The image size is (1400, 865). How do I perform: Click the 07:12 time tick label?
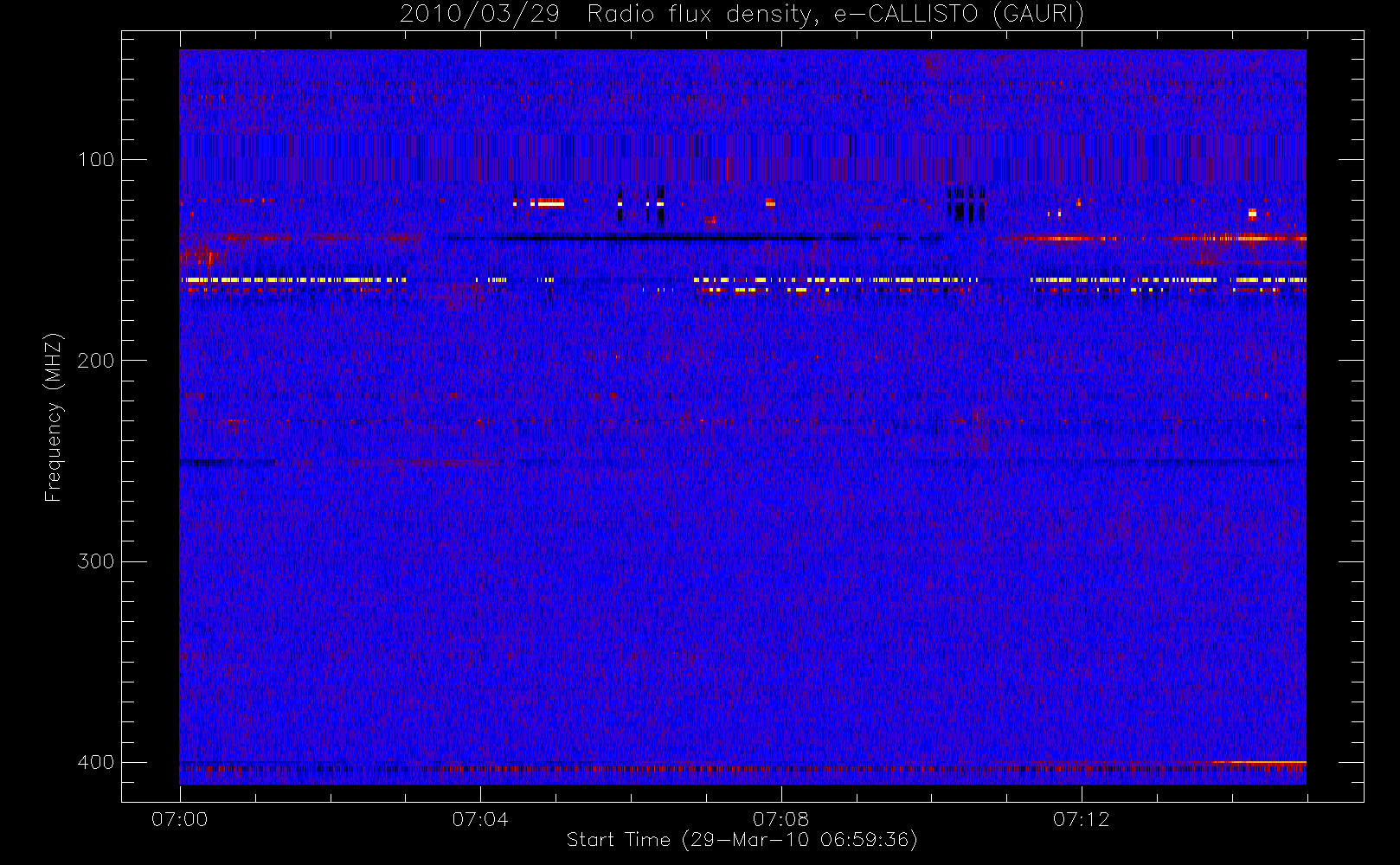click(1081, 819)
